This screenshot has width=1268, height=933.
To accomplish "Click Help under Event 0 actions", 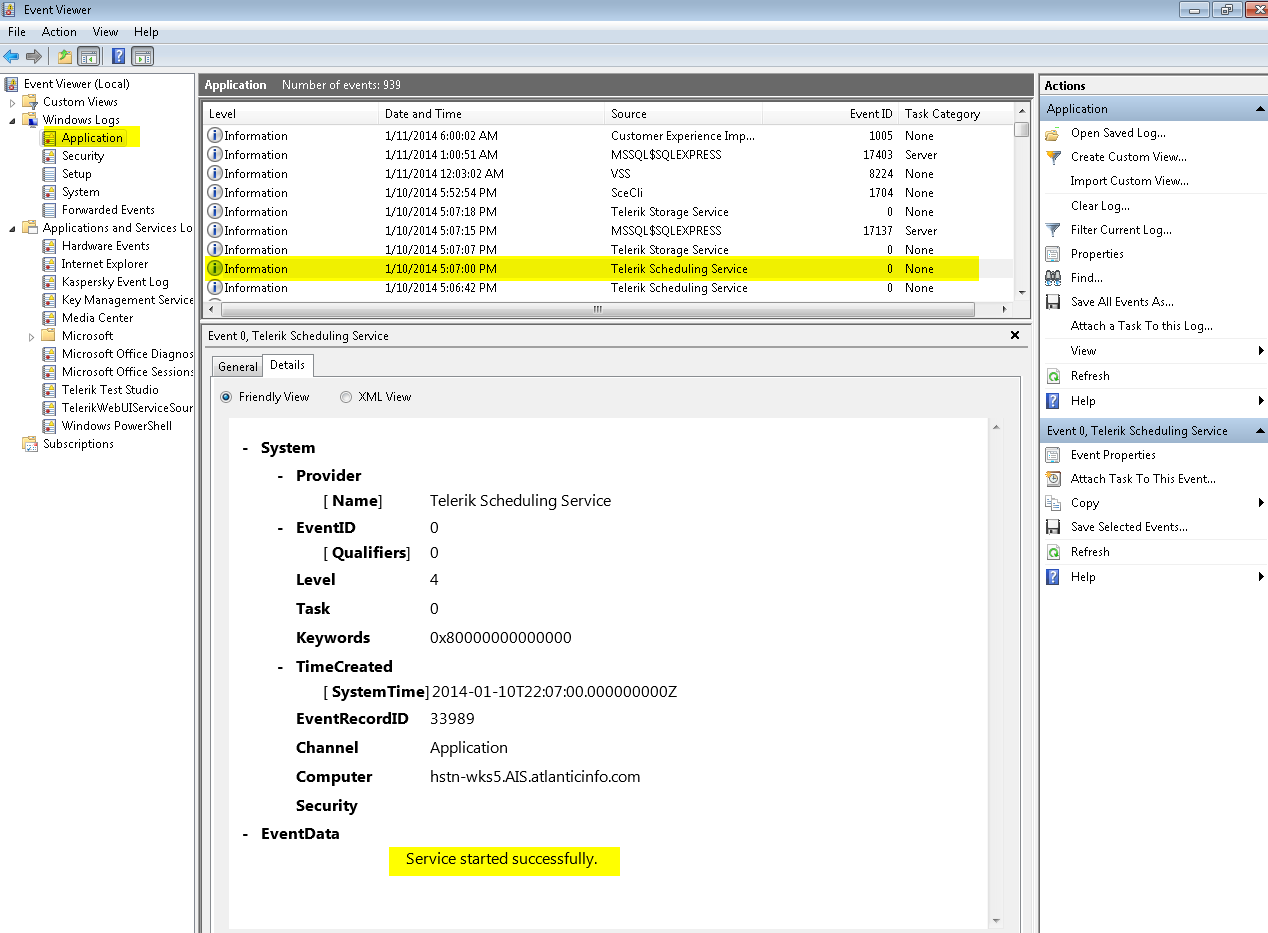I will click(x=1083, y=577).
